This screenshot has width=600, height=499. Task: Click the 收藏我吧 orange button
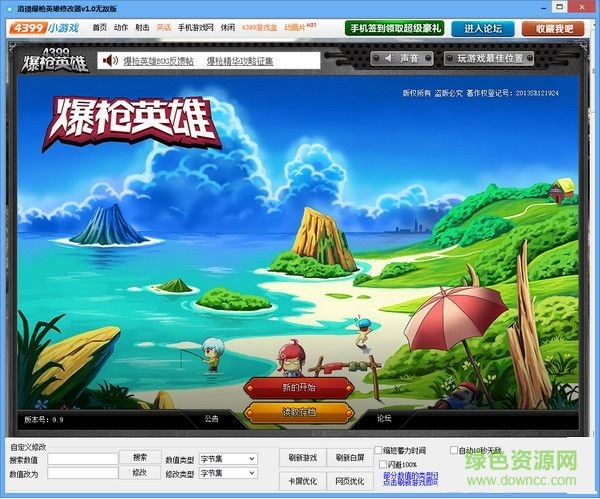[553, 29]
